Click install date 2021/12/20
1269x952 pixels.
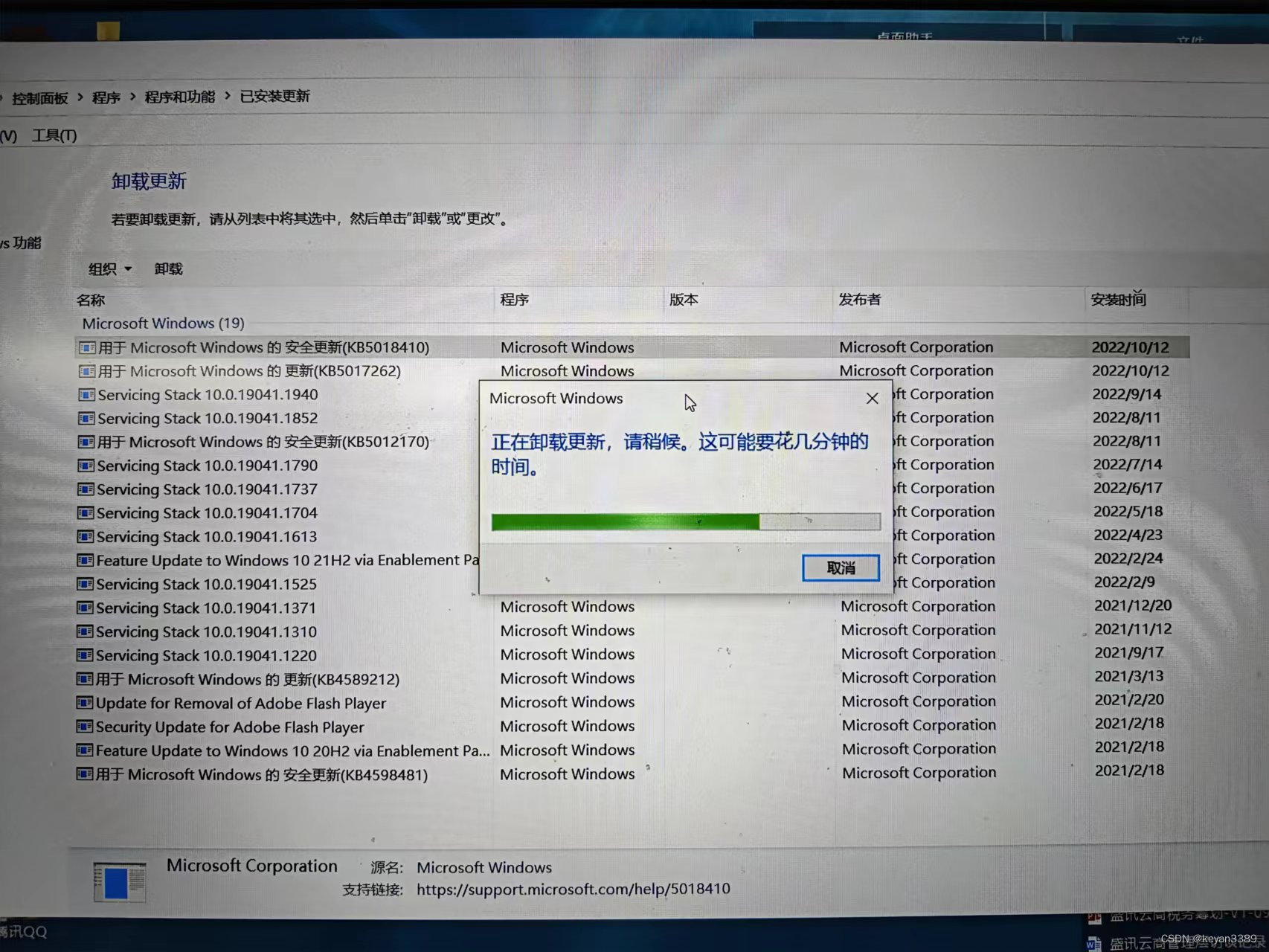pyautogui.click(x=1133, y=605)
